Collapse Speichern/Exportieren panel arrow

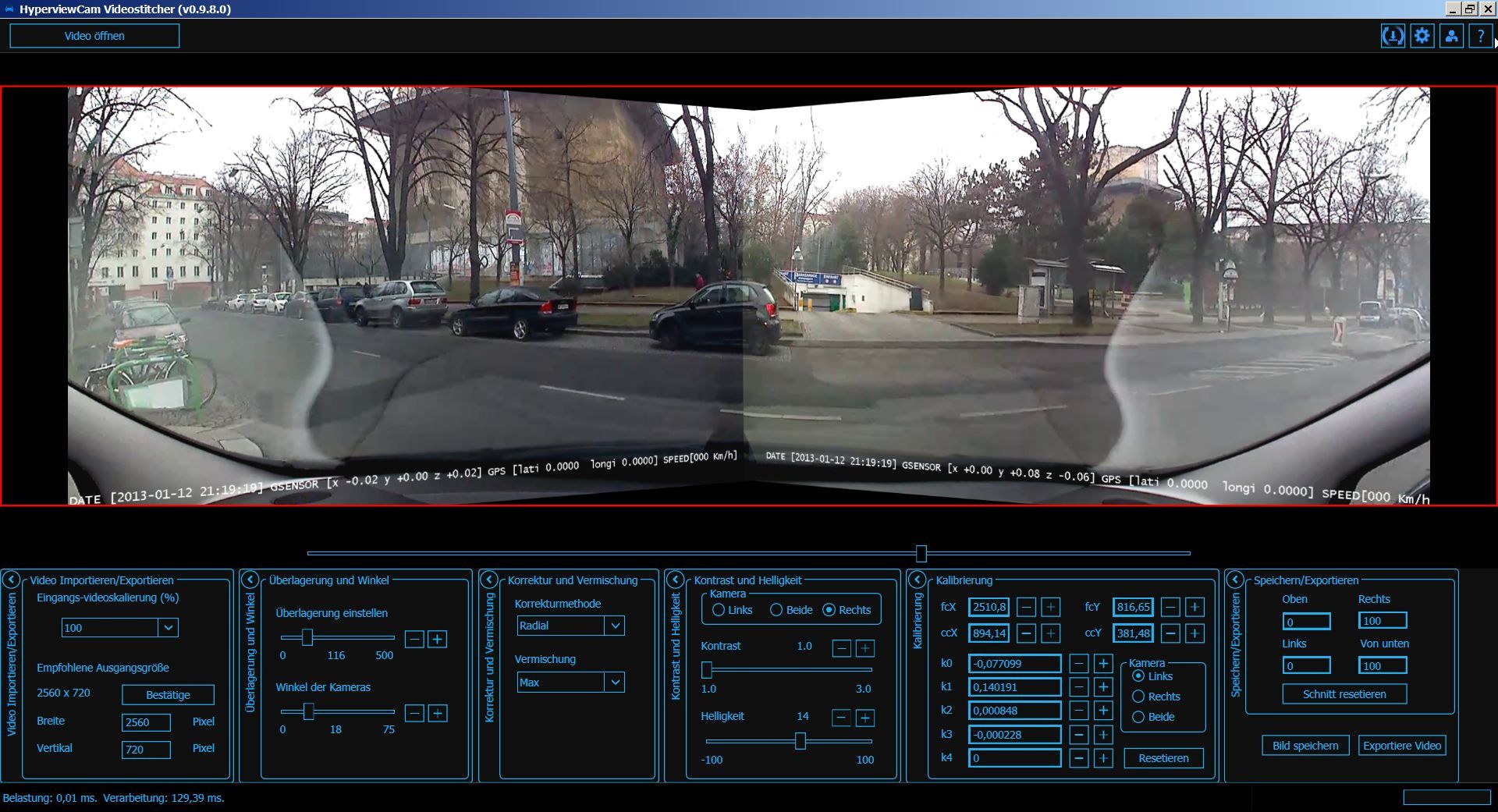tap(1235, 580)
